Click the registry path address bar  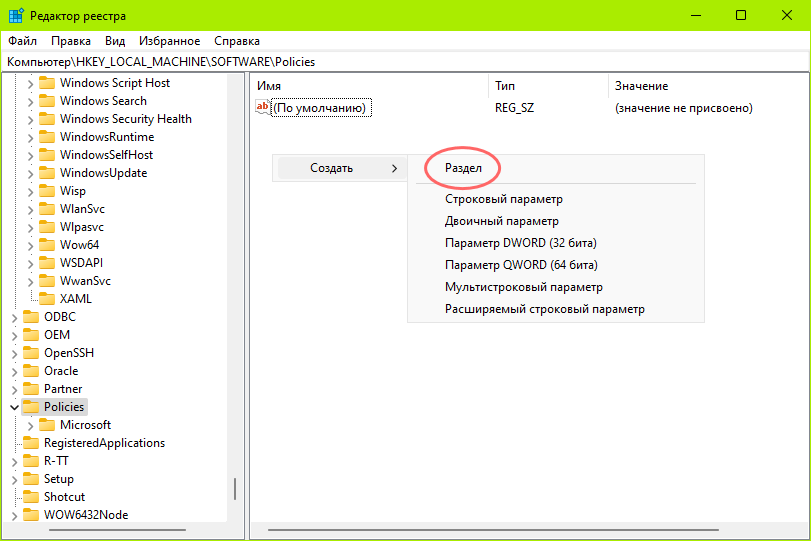(x=400, y=61)
